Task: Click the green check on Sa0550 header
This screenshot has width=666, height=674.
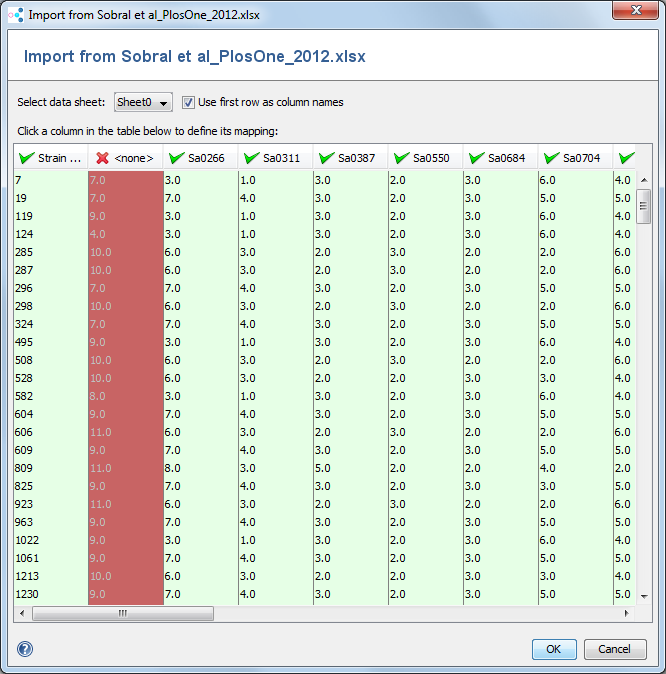Action: click(402, 158)
